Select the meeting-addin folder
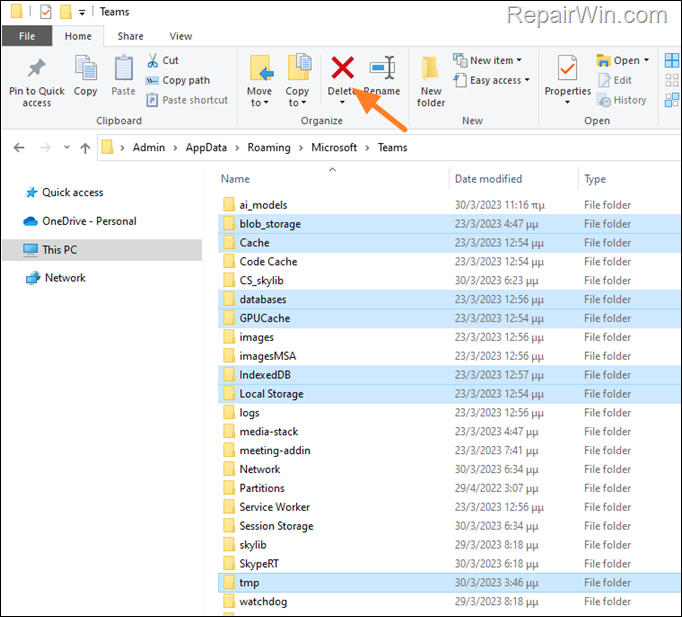The image size is (682, 617). 449,450
